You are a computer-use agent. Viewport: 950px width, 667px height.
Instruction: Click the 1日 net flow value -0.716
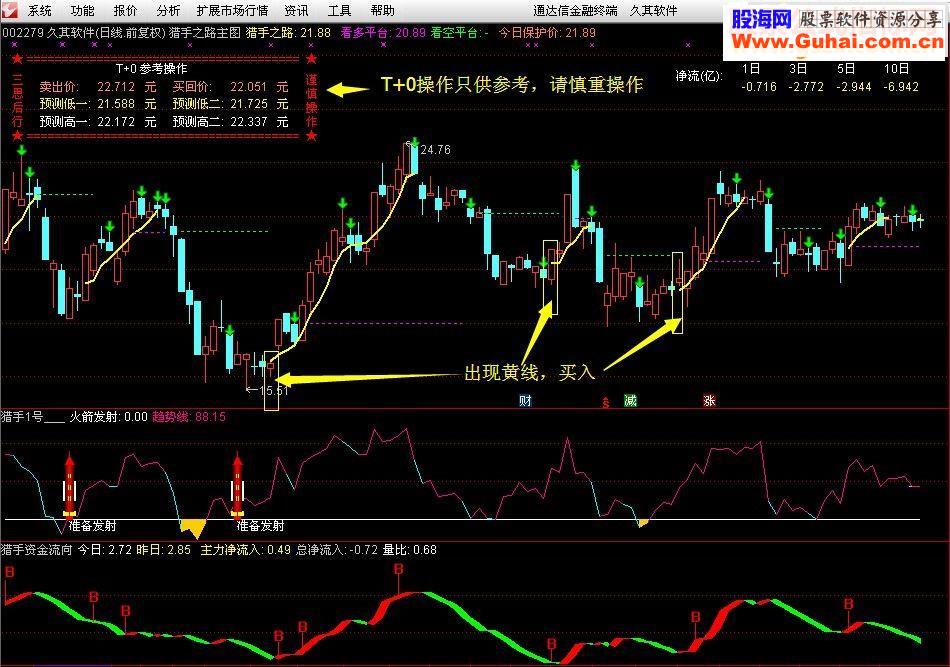(x=759, y=87)
